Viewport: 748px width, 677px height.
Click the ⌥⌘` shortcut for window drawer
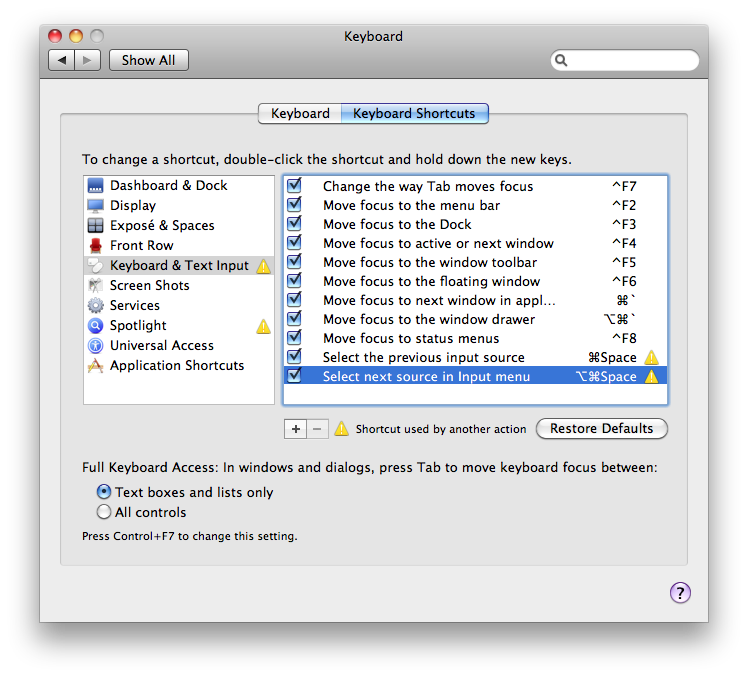[x=620, y=319]
